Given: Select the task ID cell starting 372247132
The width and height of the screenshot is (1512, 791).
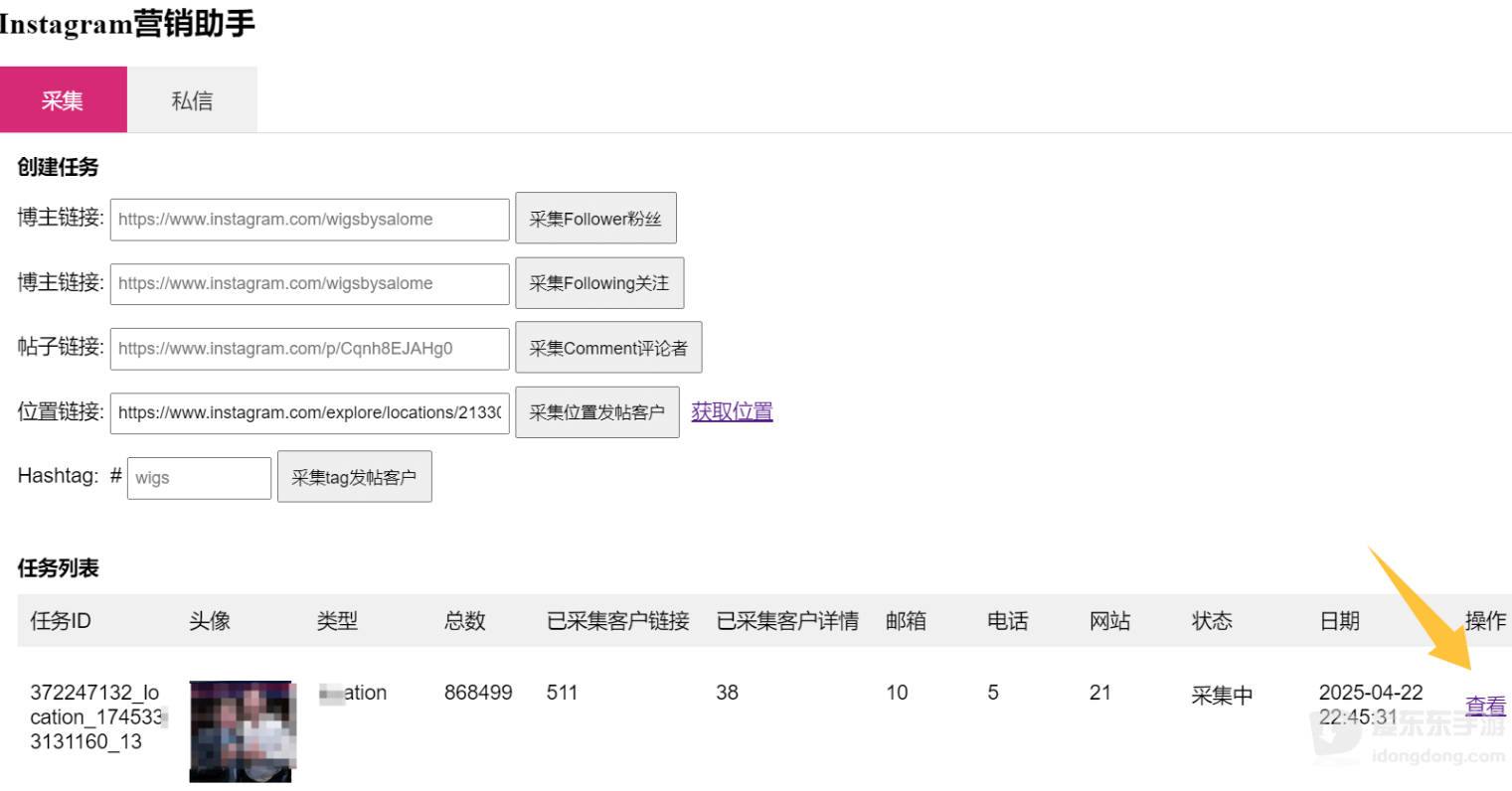Looking at the screenshot, I should (97, 717).
